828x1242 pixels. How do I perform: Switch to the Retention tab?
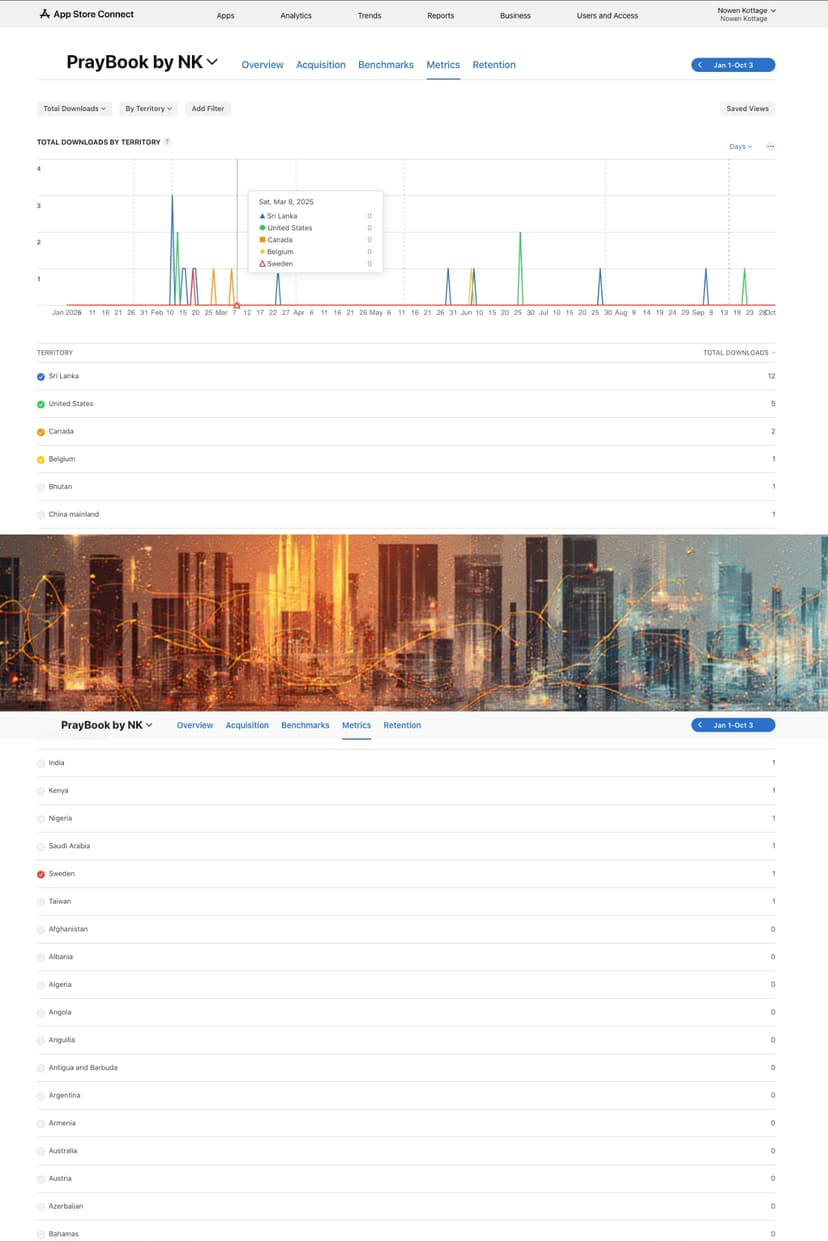click(x=494, y=65)
